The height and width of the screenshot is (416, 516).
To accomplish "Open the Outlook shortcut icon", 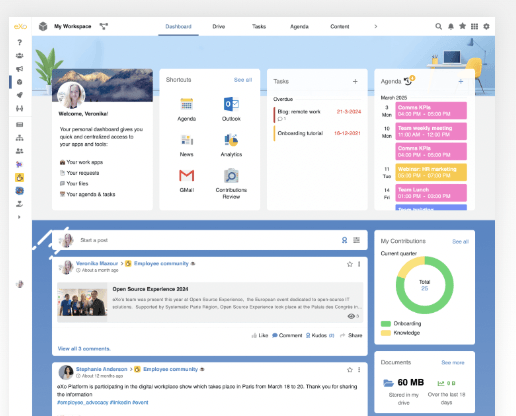I will pos(231,104).
